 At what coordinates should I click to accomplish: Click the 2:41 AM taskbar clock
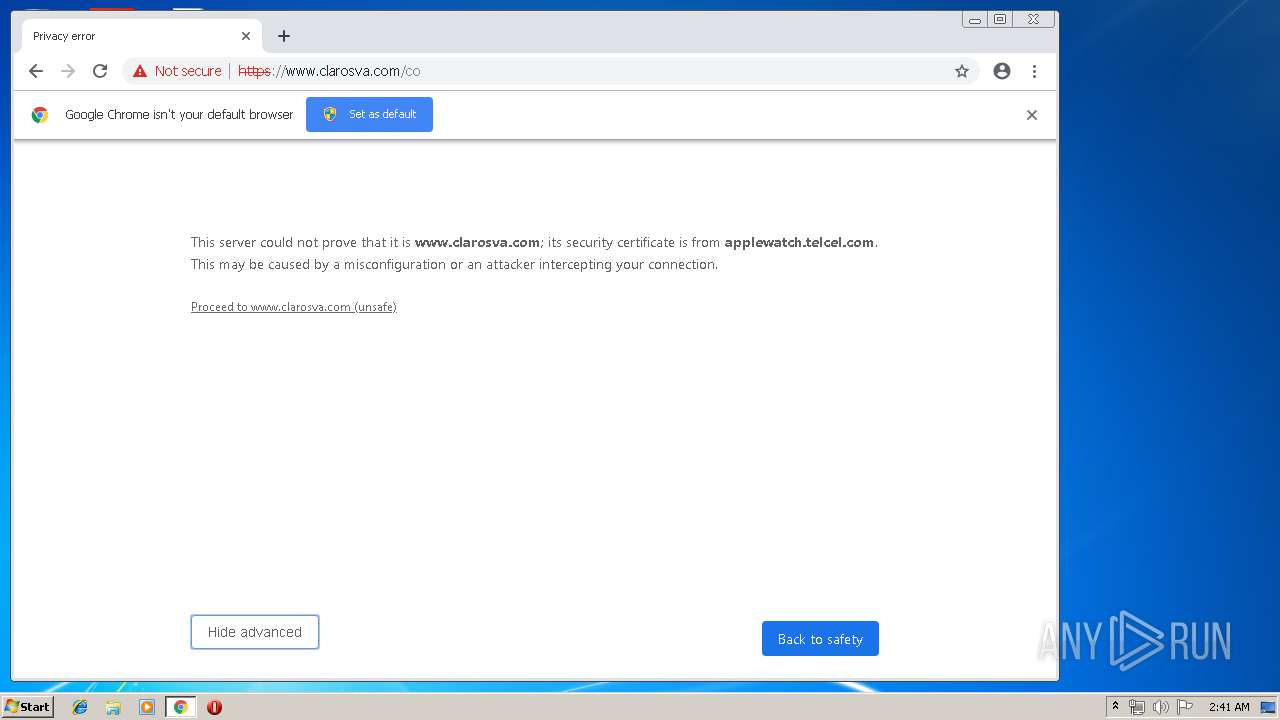click(1229, 707)
